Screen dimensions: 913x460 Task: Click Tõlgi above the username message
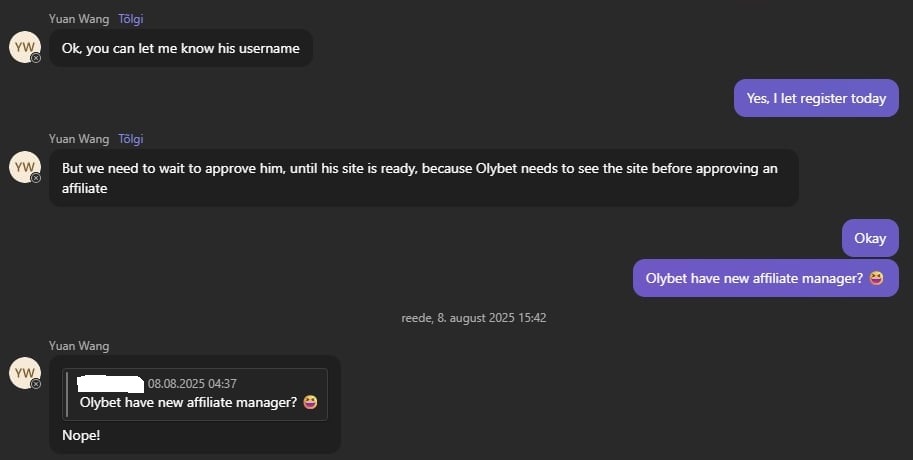(x=130, y=19)
